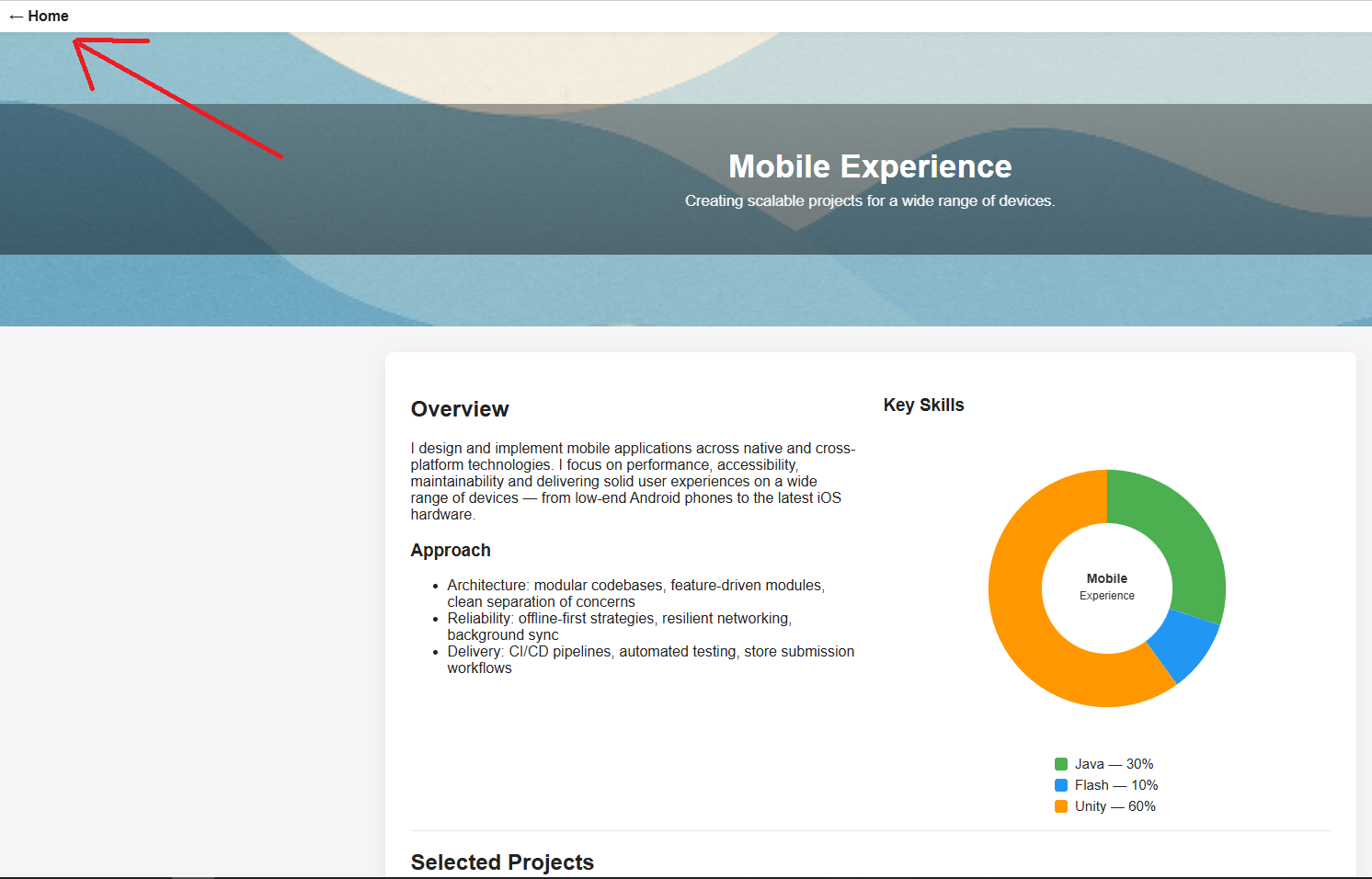Click the Selected Projects heading

pos(502,862)
